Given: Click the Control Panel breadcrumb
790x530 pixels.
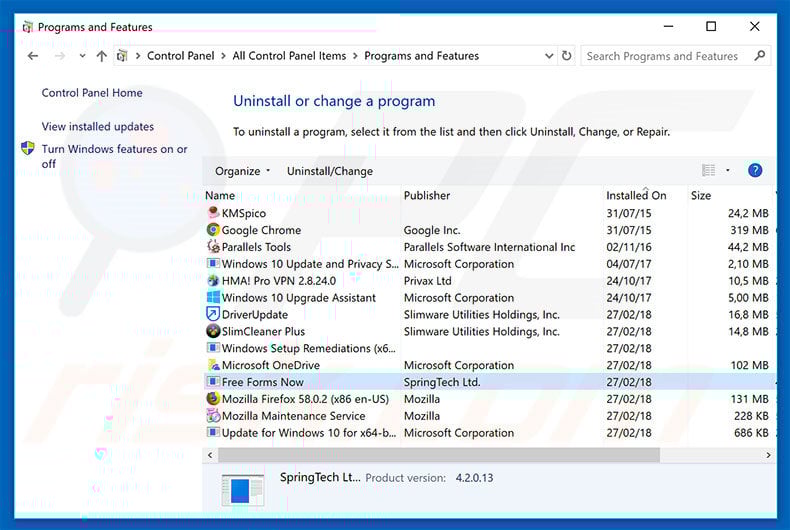Looking at the screenshot, I should (x=180, y=56).
